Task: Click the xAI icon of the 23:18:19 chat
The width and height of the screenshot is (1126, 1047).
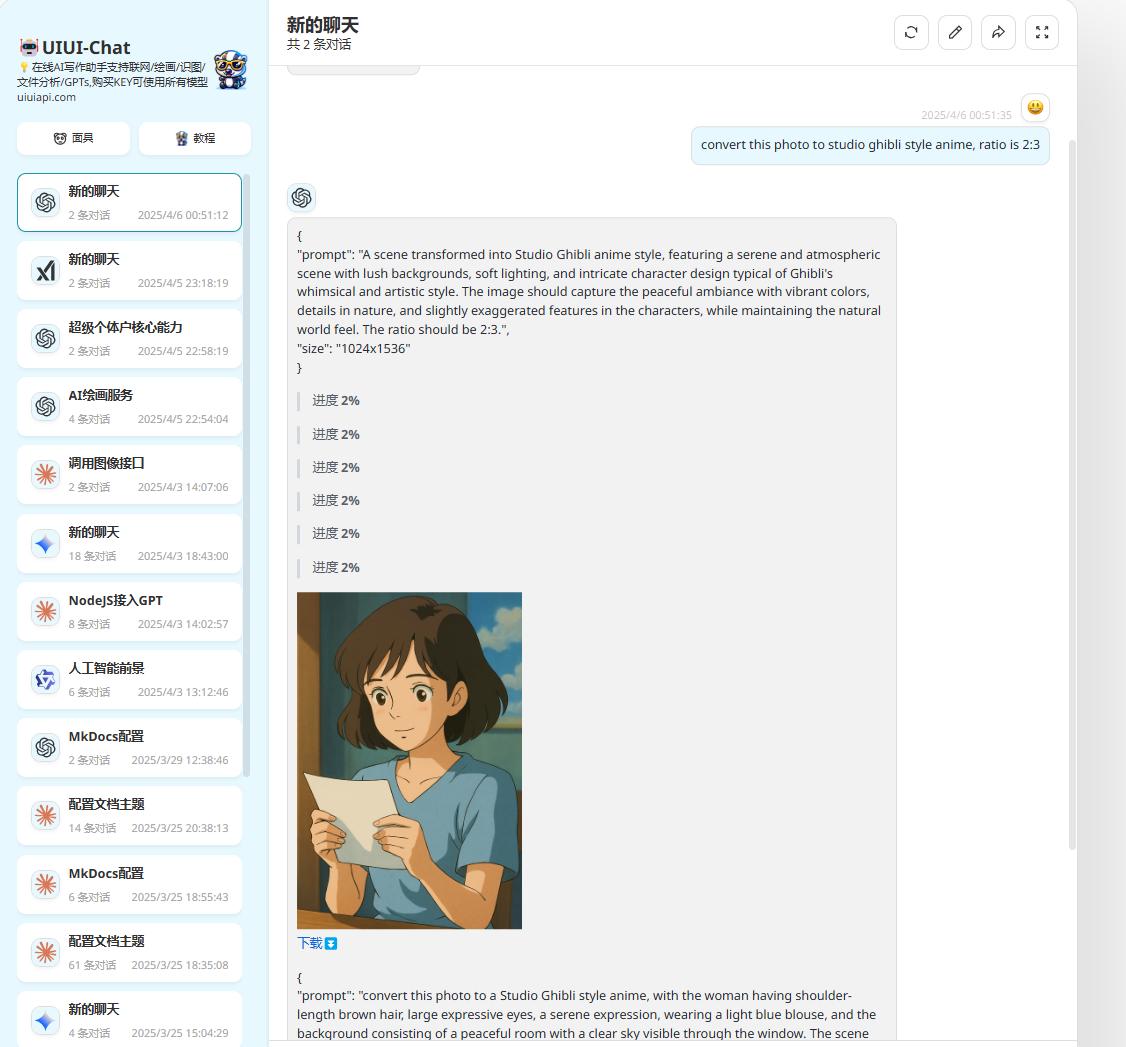Action: (45, 271)
